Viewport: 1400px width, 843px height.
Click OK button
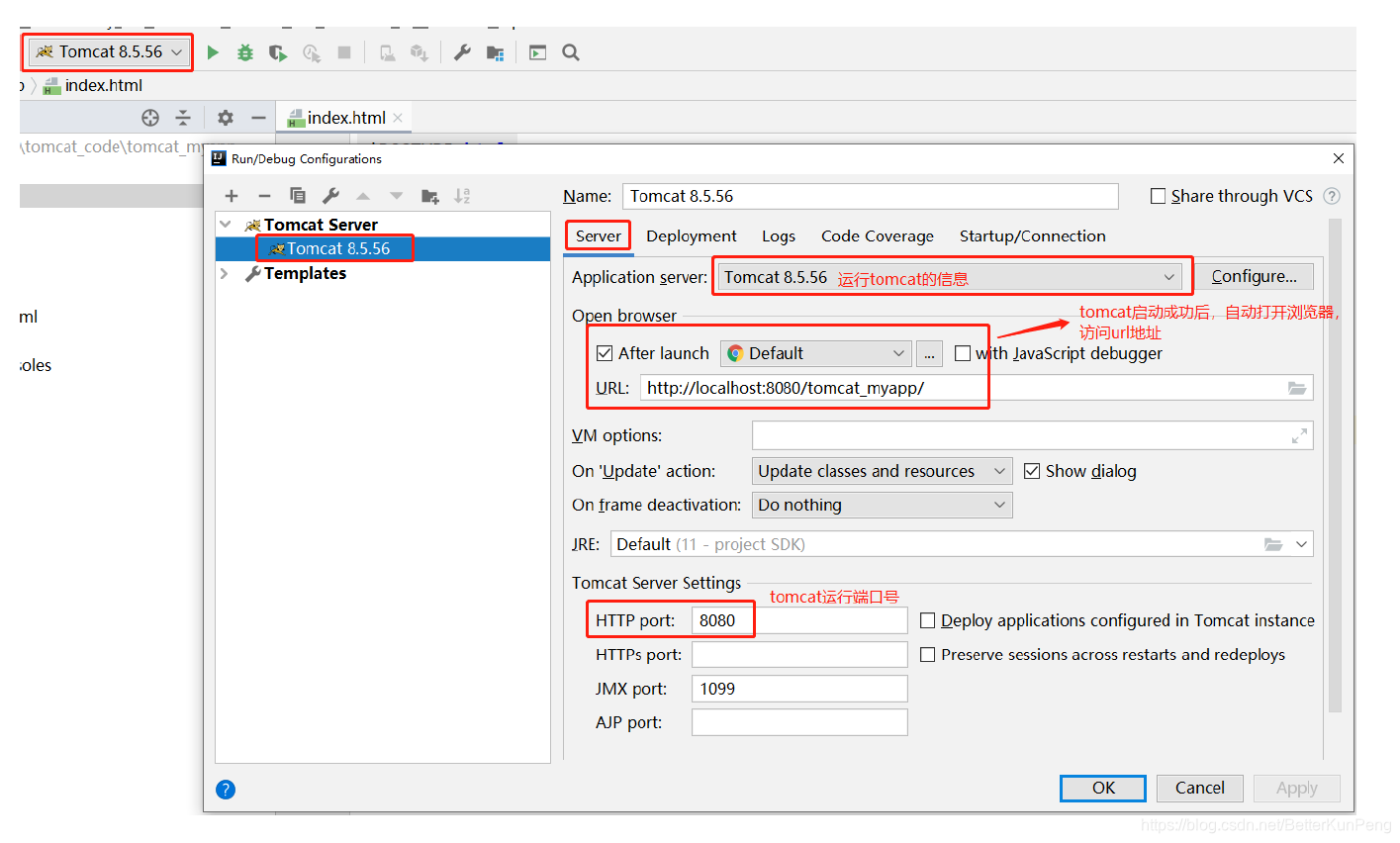(1103, 788)
